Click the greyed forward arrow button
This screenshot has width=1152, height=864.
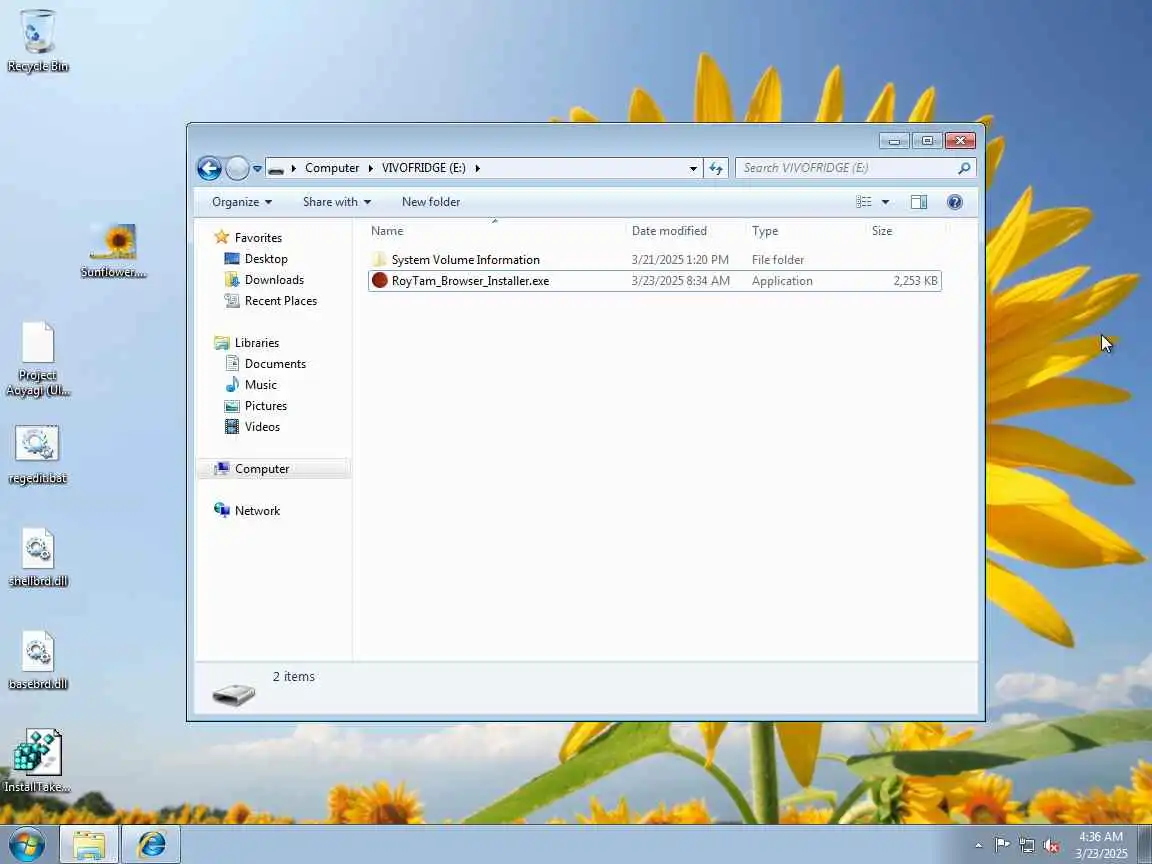pyautogui.click(x=237, y=168)
